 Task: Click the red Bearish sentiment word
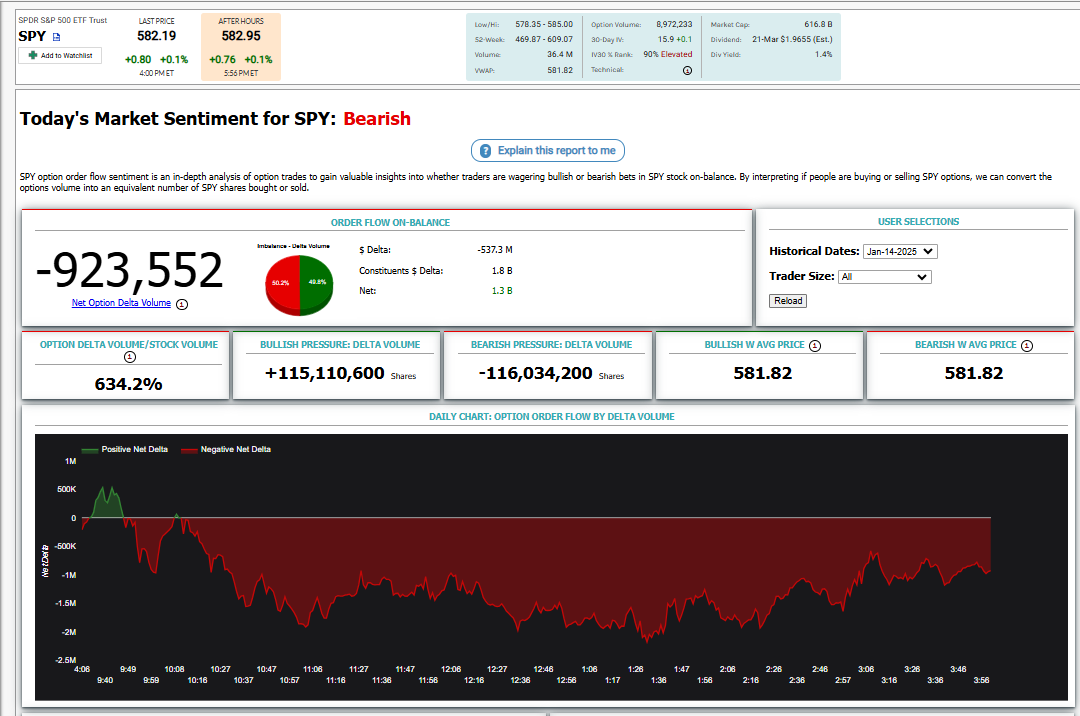(377, 119)
